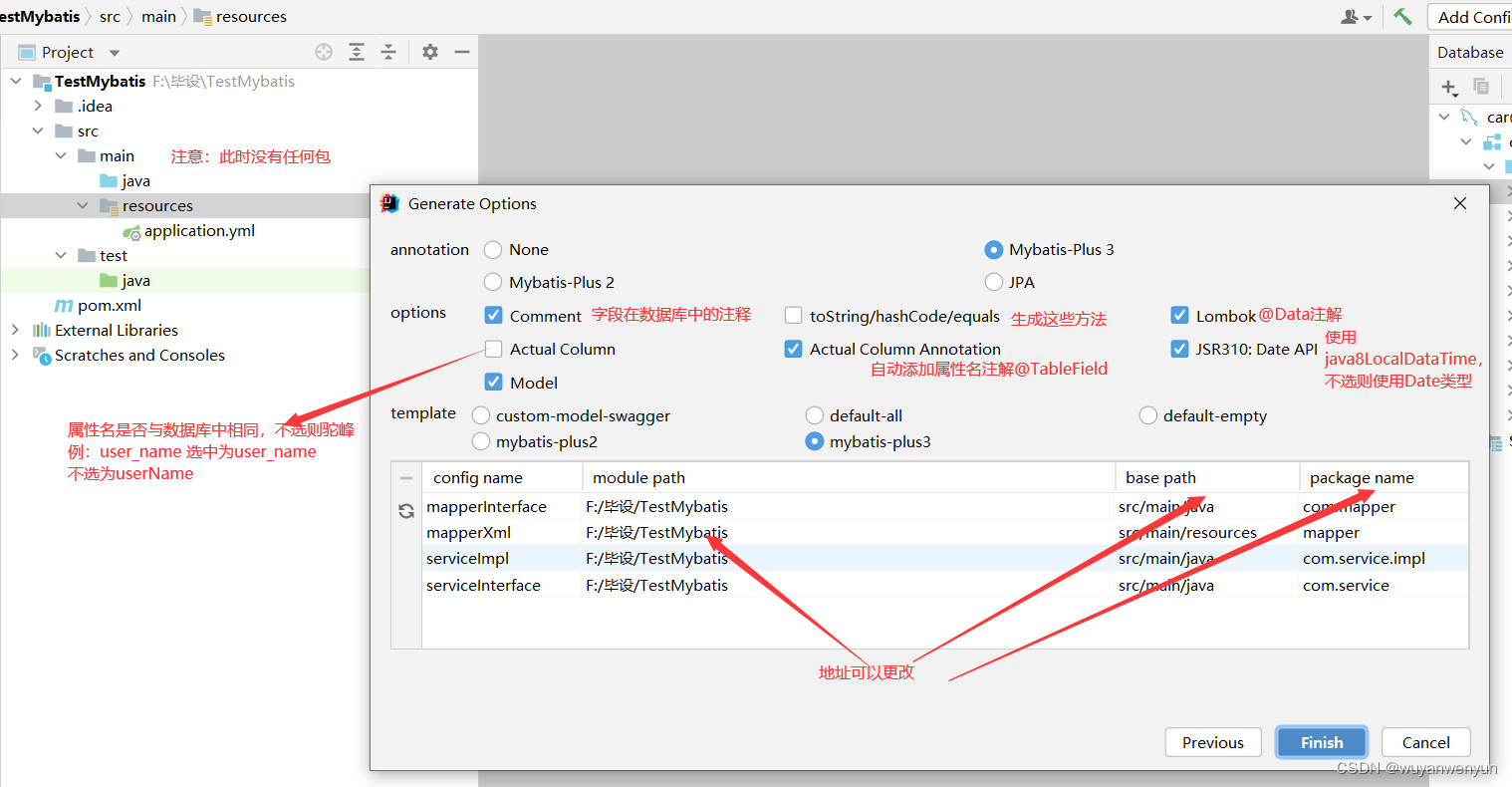Close the Generate Options dialog
The image size is (1512, 787).
tap(1460, 203)
